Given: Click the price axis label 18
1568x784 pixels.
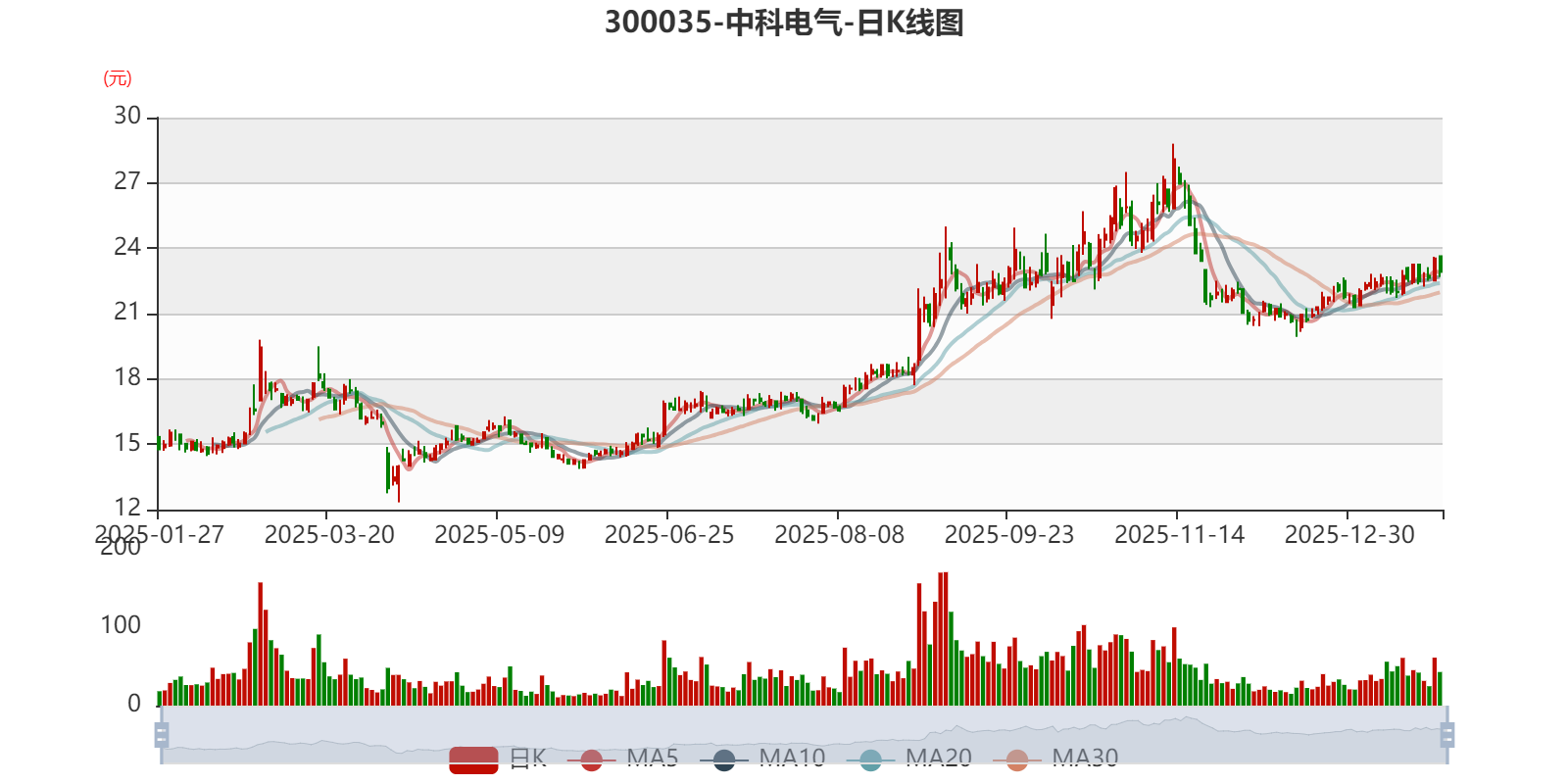Looking at the screenshot, I should (127, 377).
